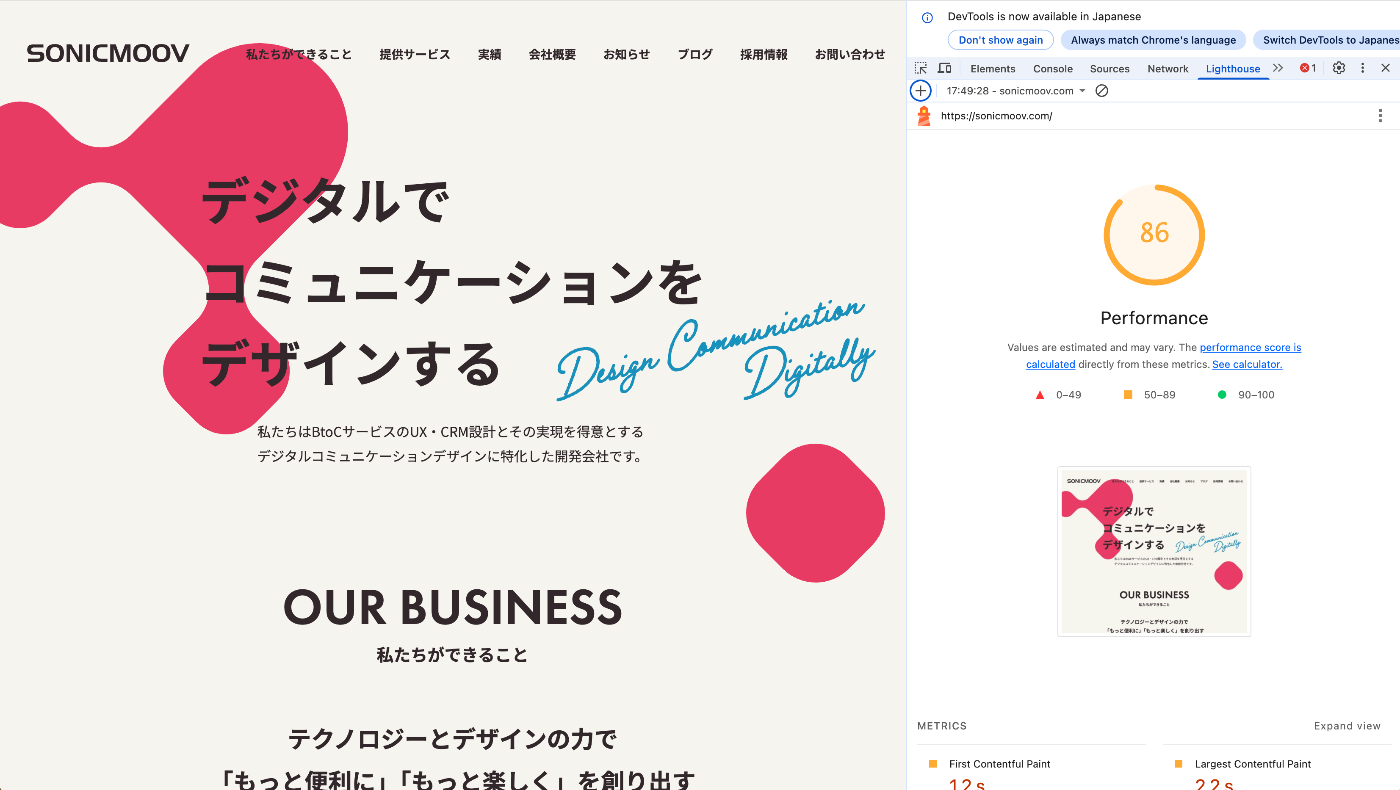Open DevTools three-dot customize menu
1400x790 pixels.
coord(1362,68)
